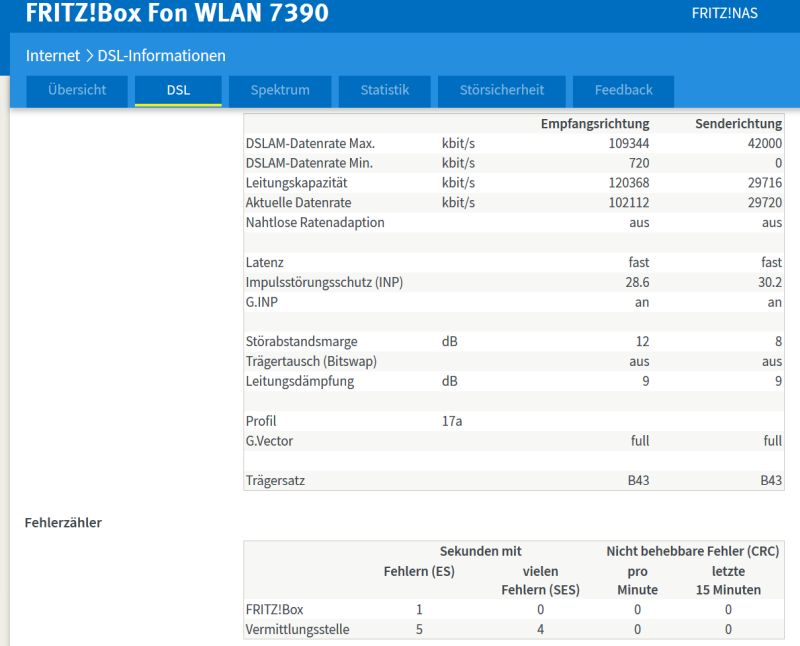Viewport: 800px width, 646px height.
Task: Click DSLAM-Datenrate Min. receive value 720
Action: coord(639,163)
